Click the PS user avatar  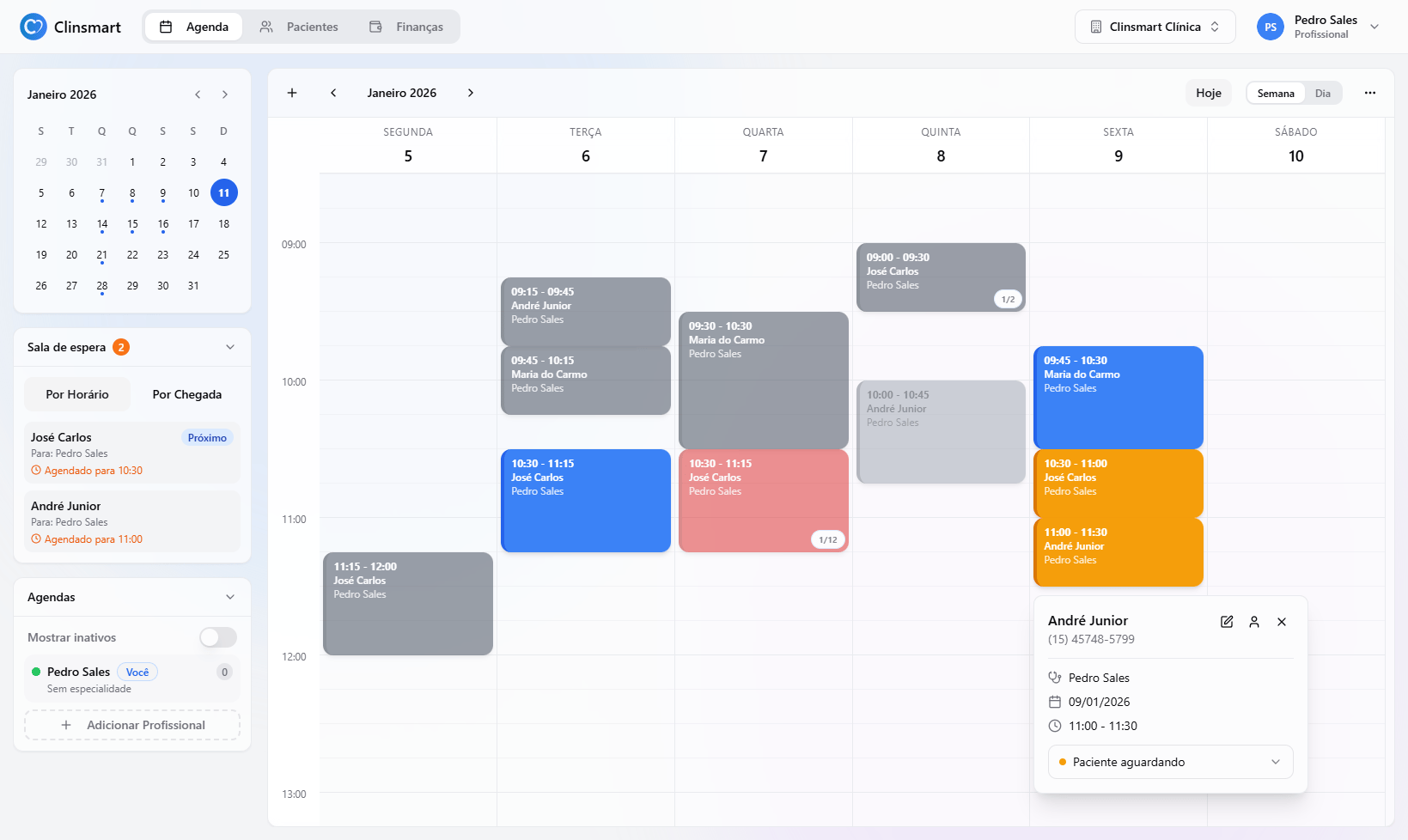(x=1271, y=27)
